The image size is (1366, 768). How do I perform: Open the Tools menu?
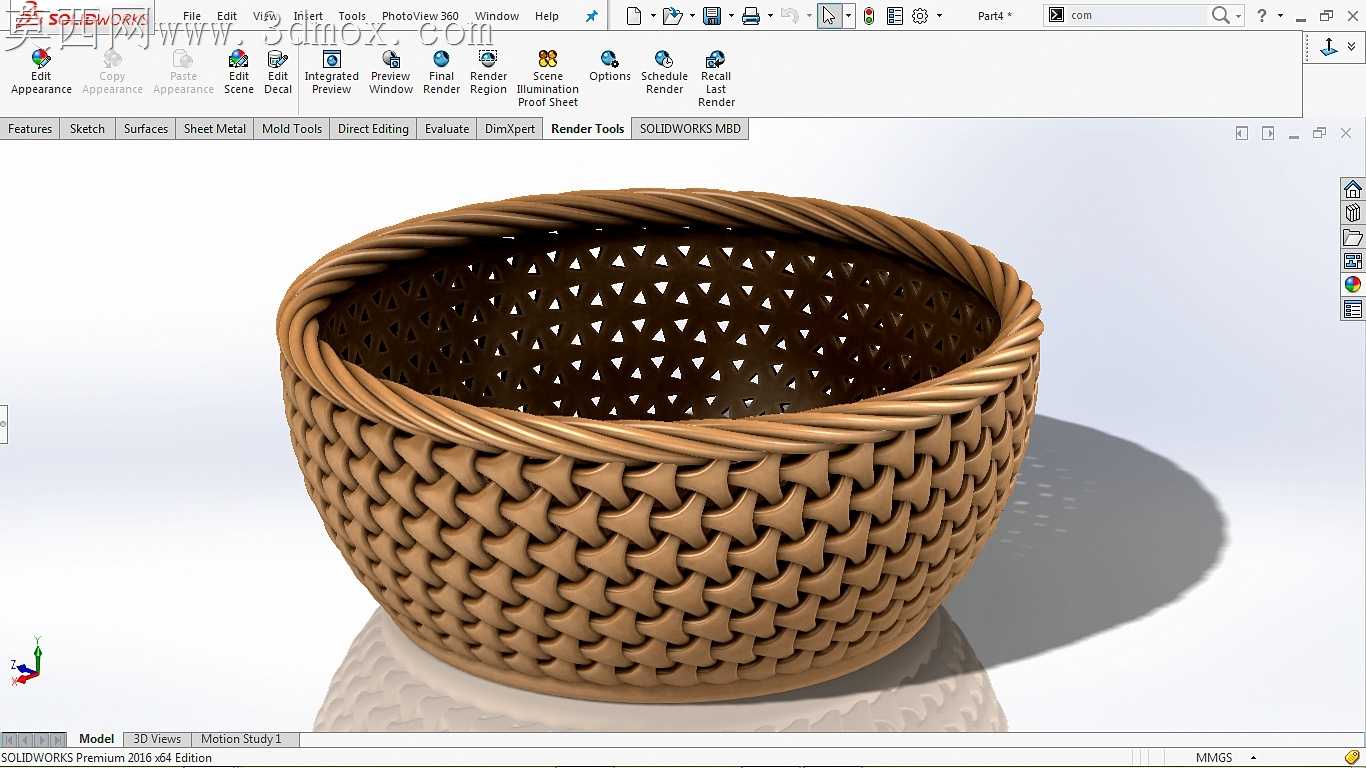[x=352, y=16]
